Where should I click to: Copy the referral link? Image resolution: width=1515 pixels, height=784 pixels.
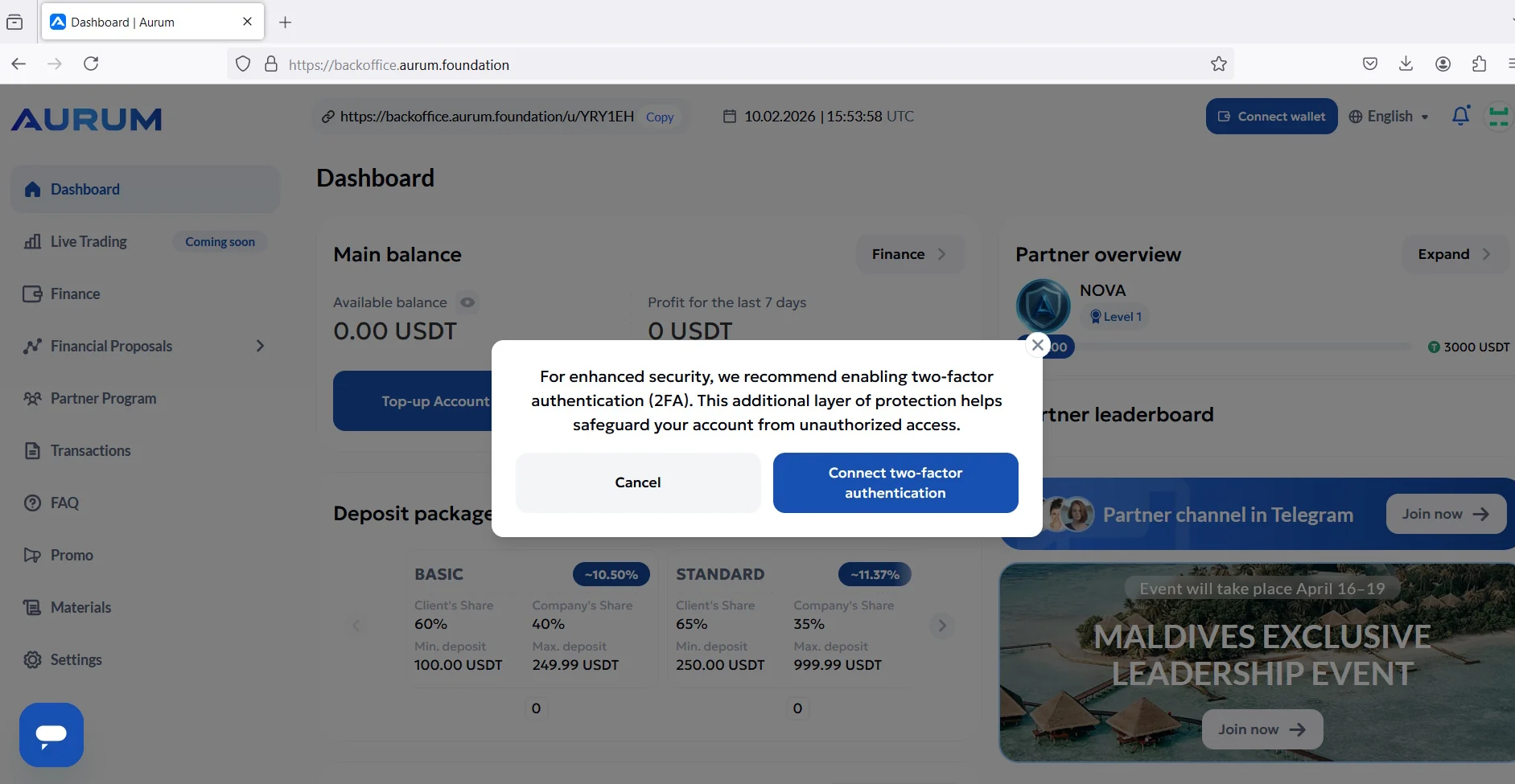coord(660,117)
